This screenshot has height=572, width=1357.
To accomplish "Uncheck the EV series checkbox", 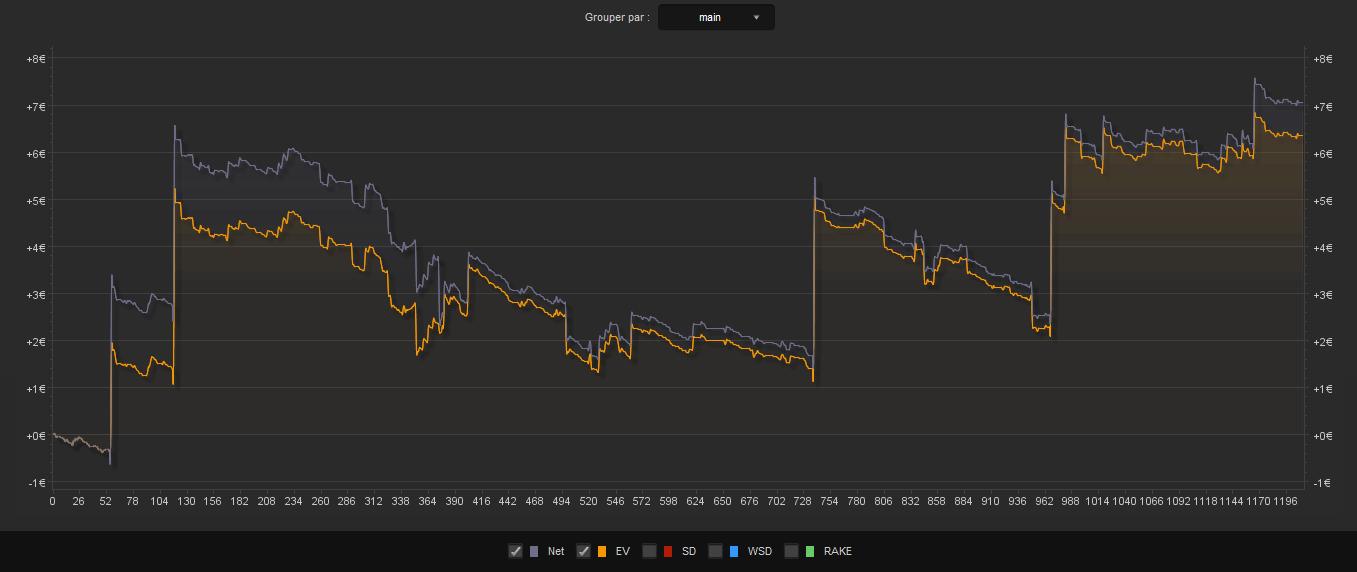I will 584,551.
